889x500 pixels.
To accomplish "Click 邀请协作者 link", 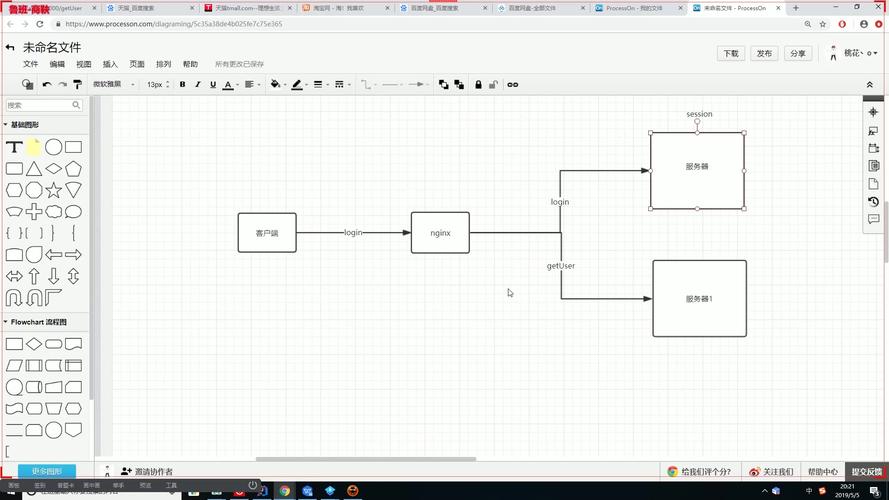I will coord(147,471).
